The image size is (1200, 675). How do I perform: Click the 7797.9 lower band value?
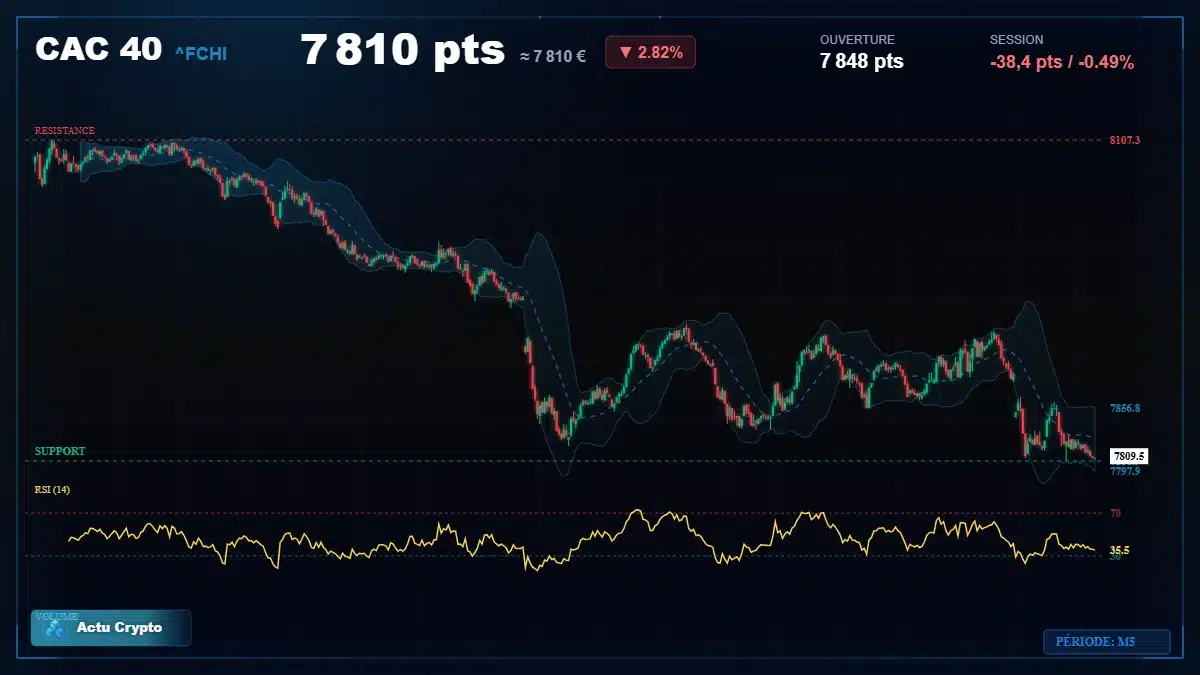tap(1125, 470)
